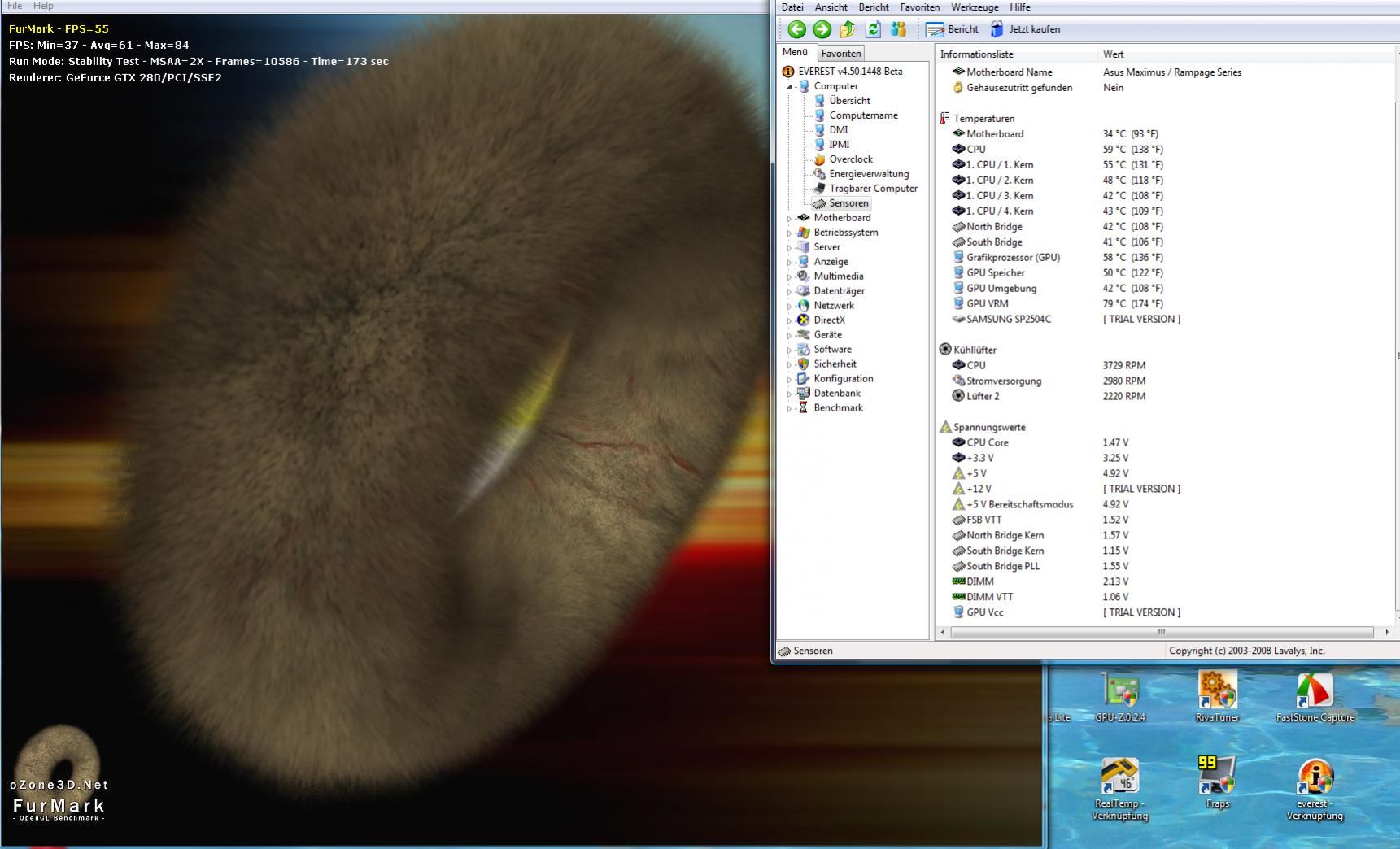Select the Übersicht tree item
The width and height of the screenshot is (1400, 849).
tap(849, 101)
